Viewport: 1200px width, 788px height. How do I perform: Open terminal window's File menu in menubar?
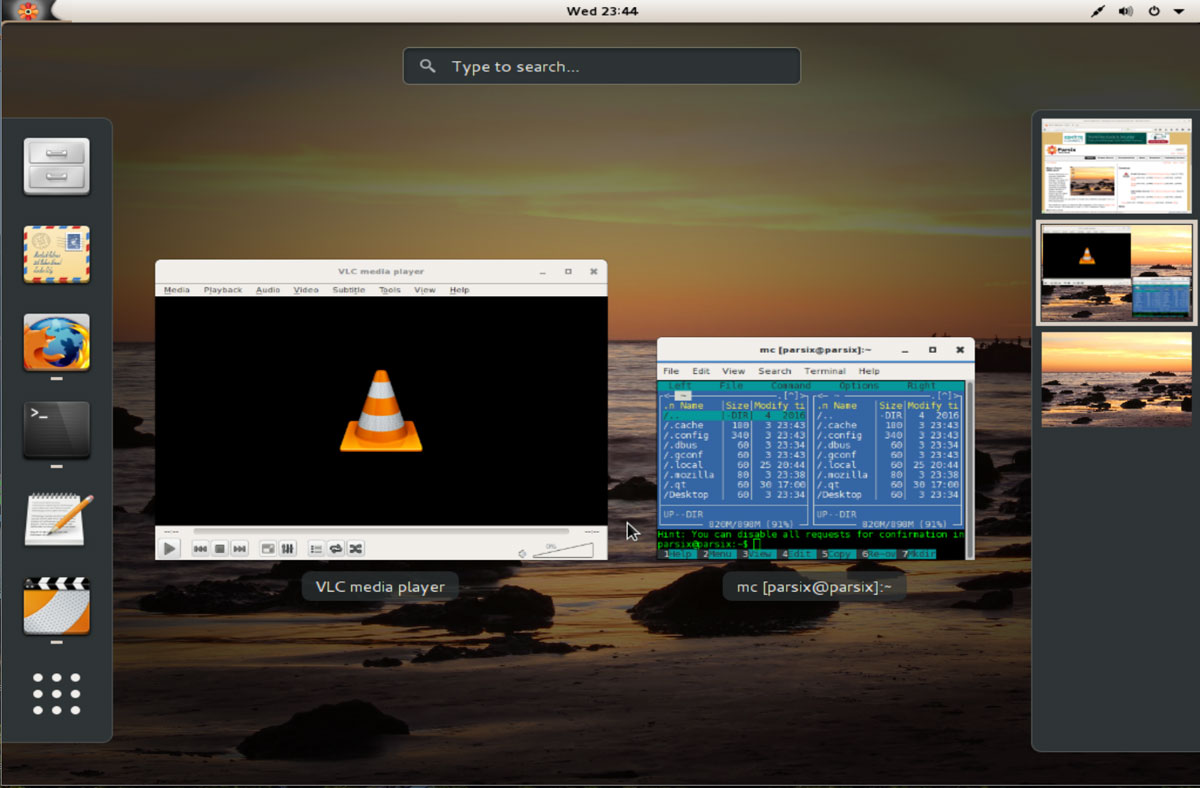pyautogui.click(x=671, y=371)
